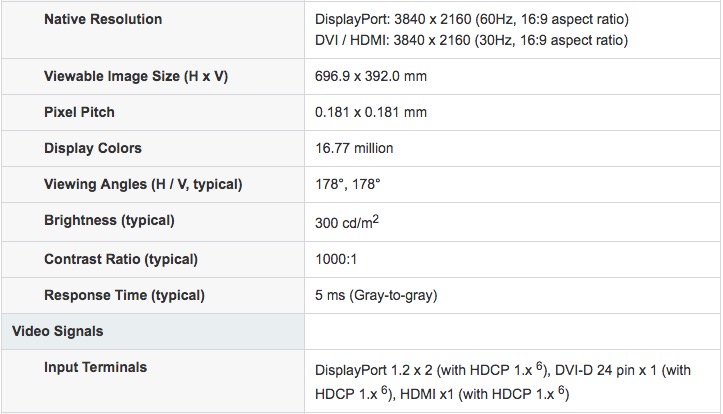Click the Video Signals section header
Image resolution: width=723 pixels, height=414 pixels.
[x=57, y=330]
